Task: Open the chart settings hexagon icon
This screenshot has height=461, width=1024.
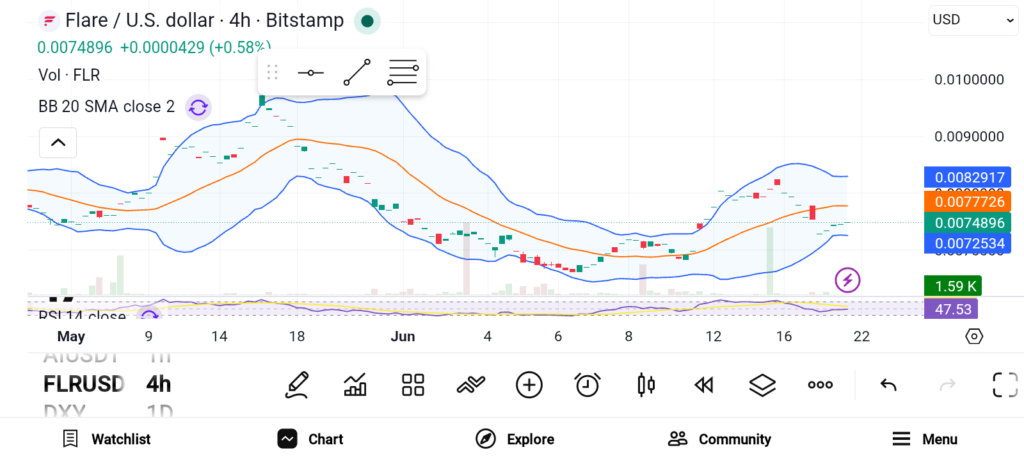Action: (974, 337)
